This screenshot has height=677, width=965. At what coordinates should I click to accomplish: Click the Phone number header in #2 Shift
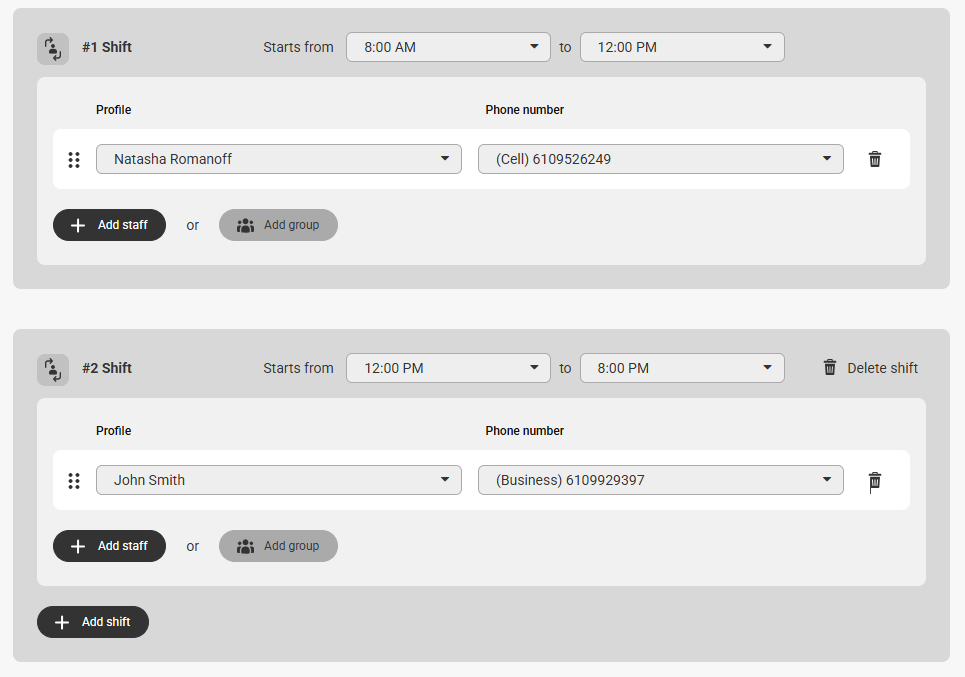click(x=524, y=431)
